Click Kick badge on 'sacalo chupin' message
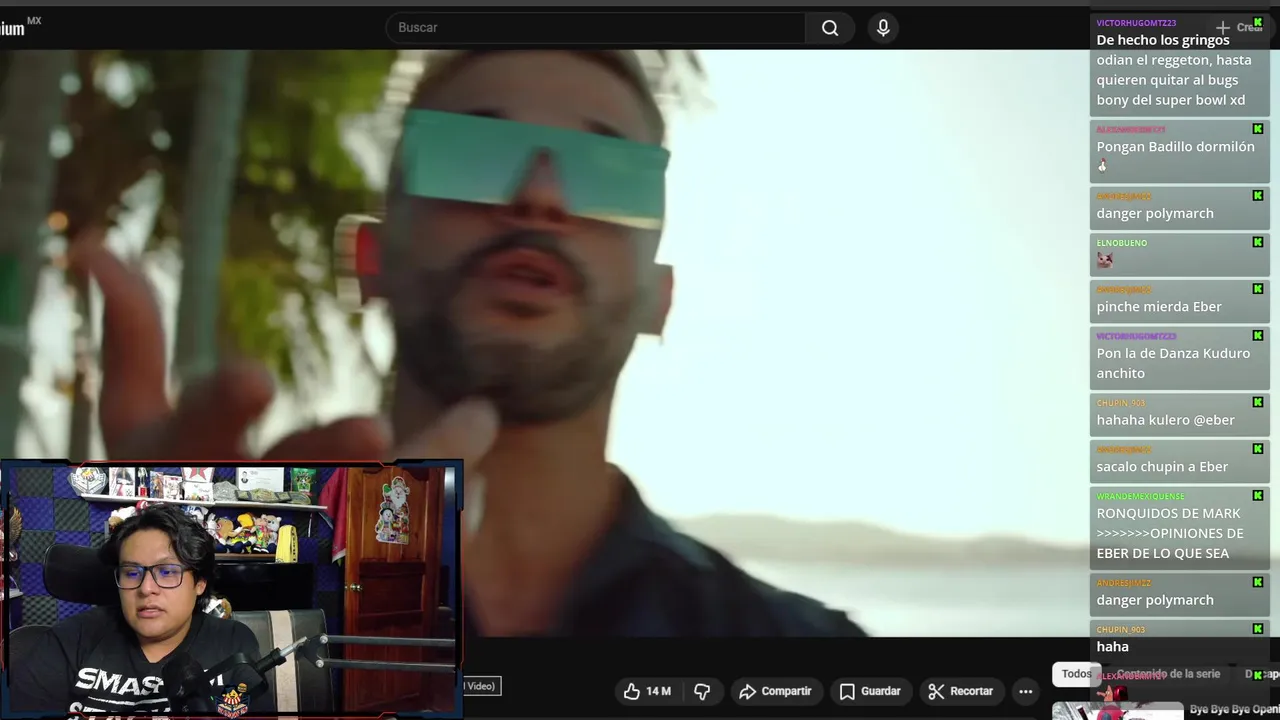This screenshot has height=720, width=1280. (1258, 449)
